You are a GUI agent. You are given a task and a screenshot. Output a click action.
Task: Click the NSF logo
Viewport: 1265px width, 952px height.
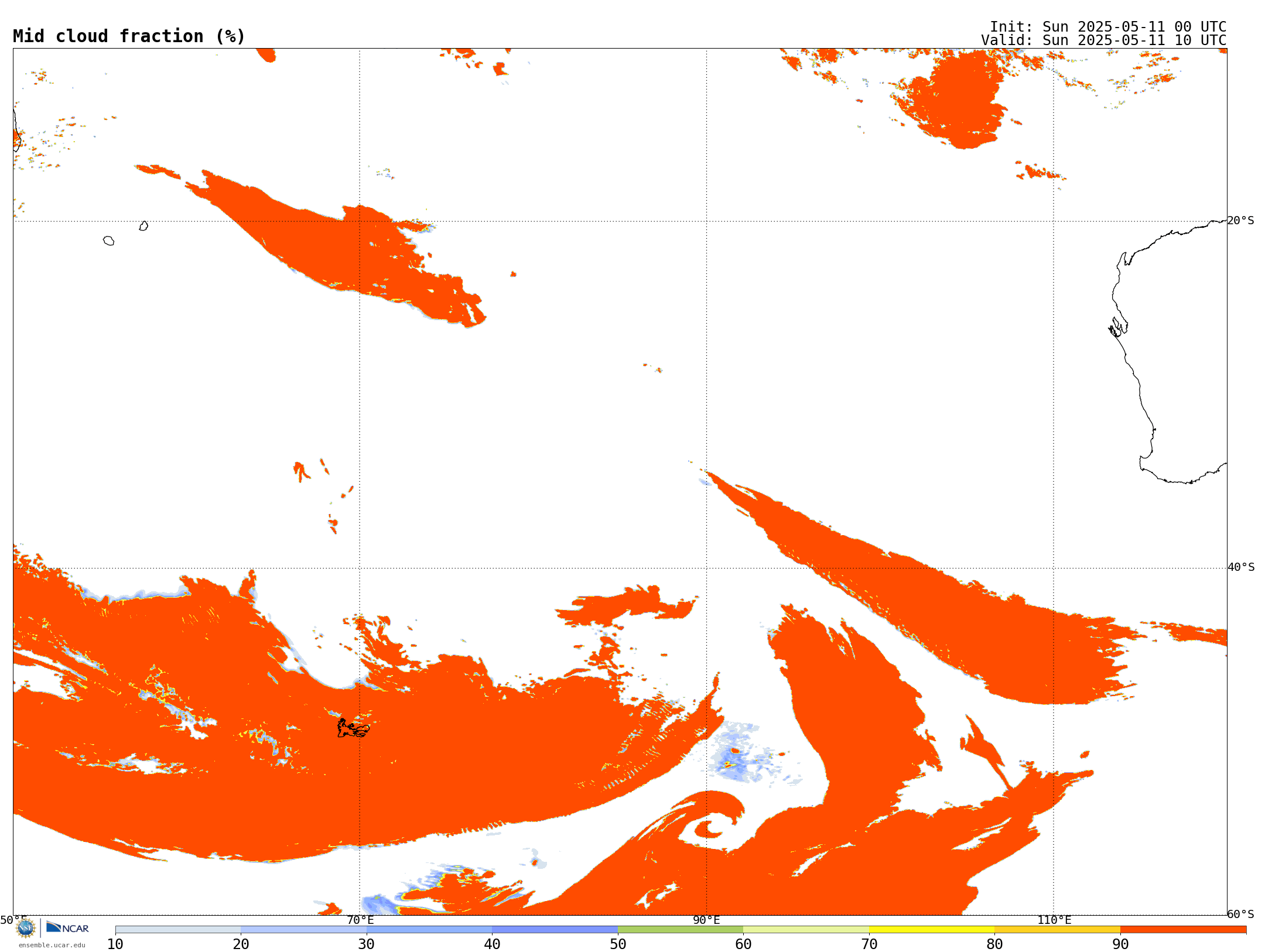[26, 928]
